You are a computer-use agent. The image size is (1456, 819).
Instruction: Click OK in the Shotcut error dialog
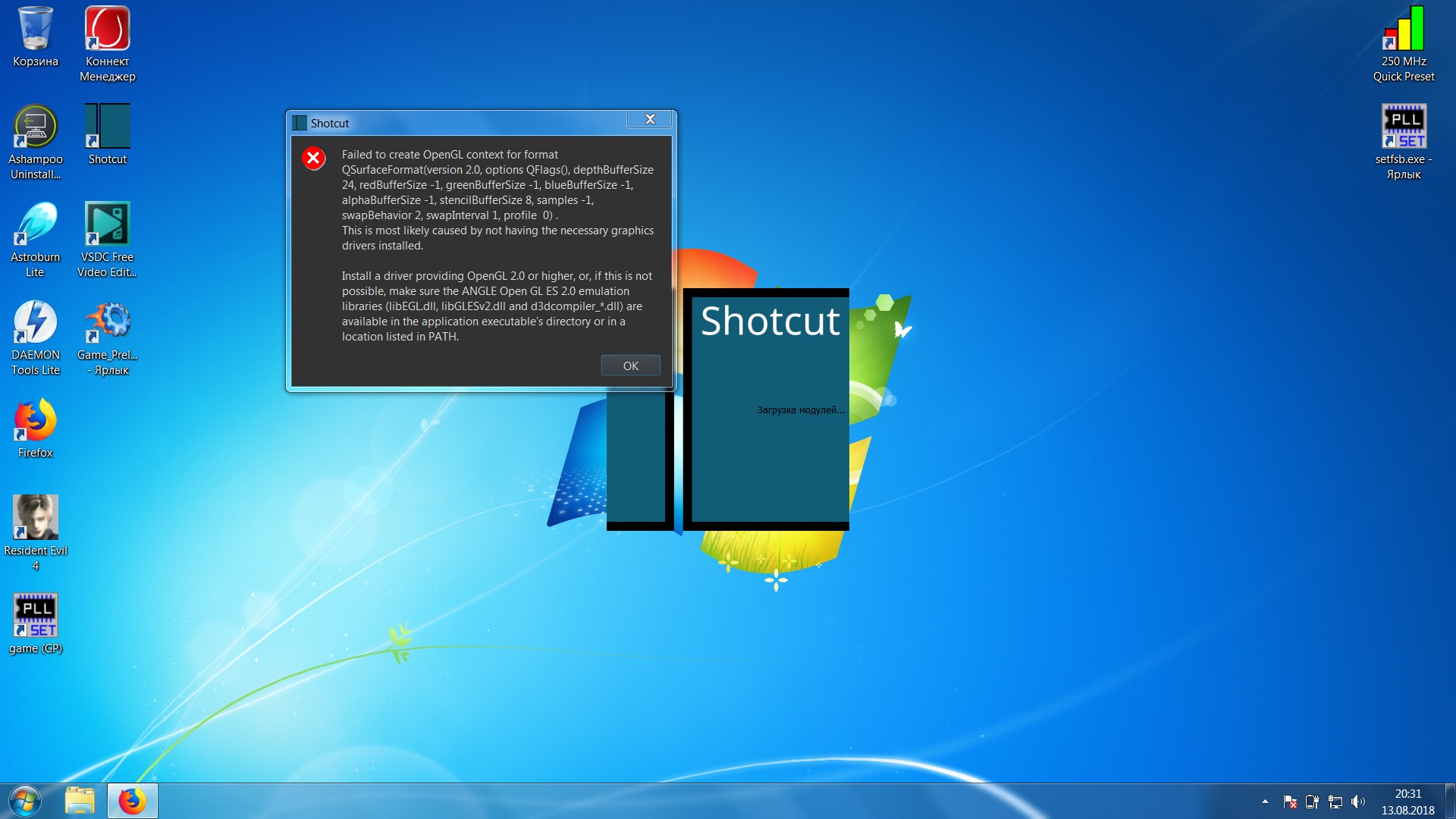630,366
